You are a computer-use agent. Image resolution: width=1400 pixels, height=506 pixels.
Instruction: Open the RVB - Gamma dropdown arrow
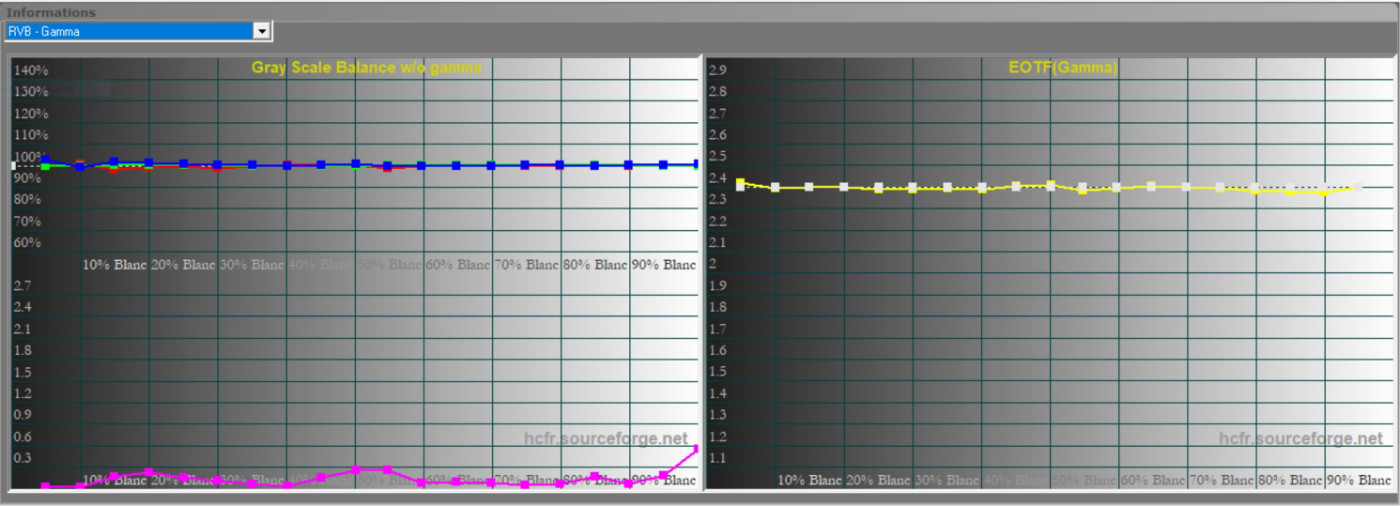click(x=262, y=31)
